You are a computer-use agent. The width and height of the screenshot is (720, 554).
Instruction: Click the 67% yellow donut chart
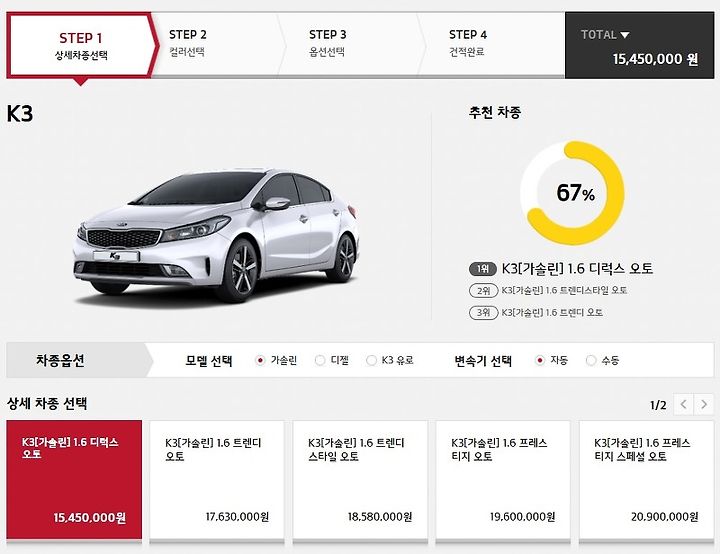pos(573,193)
